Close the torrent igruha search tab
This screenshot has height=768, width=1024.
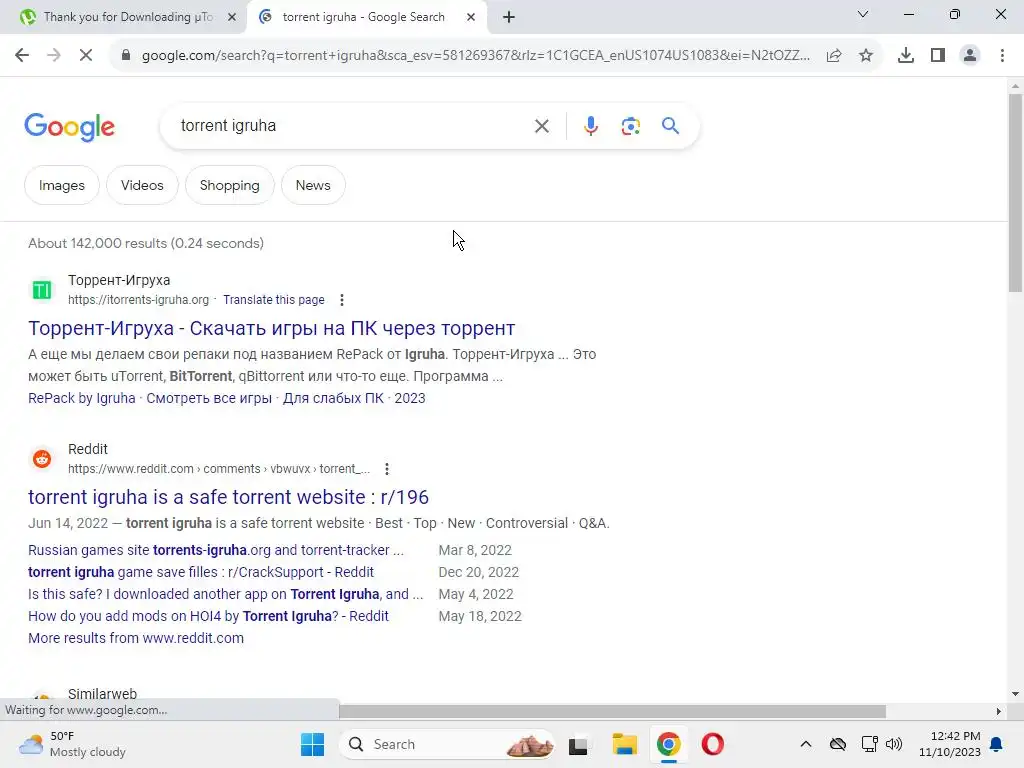click(471, 18)
